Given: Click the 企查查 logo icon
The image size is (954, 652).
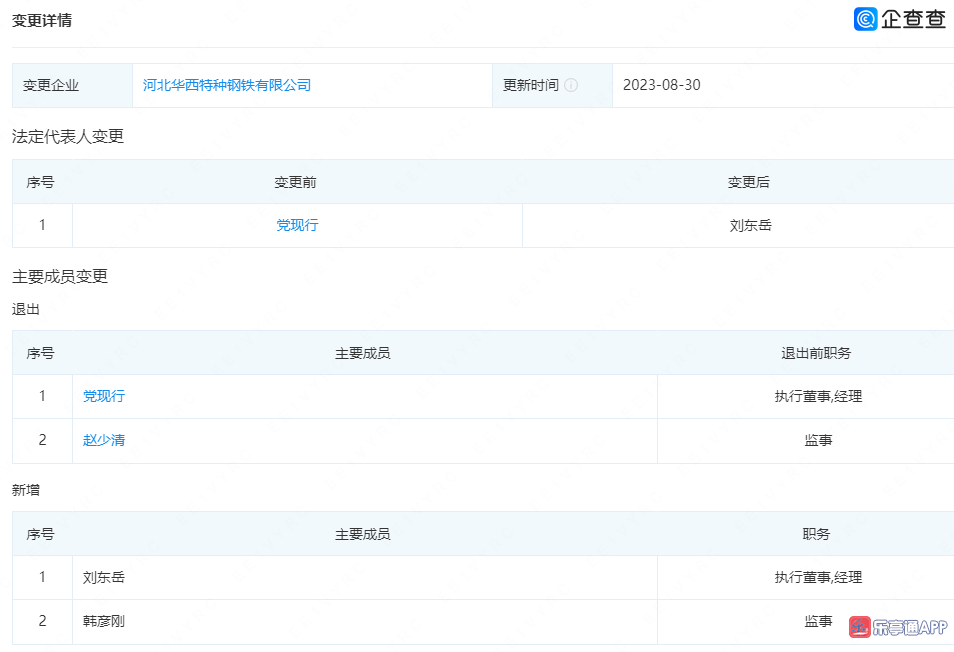Looking at the screenshot, I should coord(865,19).
